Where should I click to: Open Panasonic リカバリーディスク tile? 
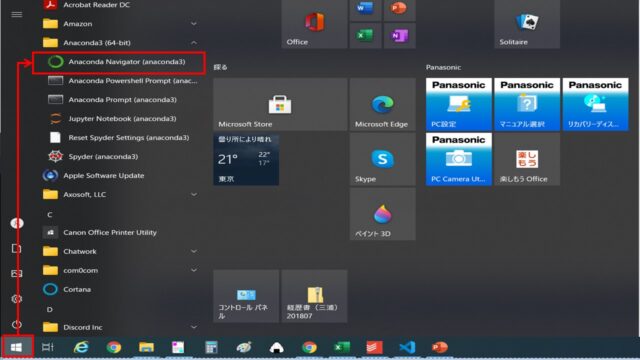coord(596,104)
